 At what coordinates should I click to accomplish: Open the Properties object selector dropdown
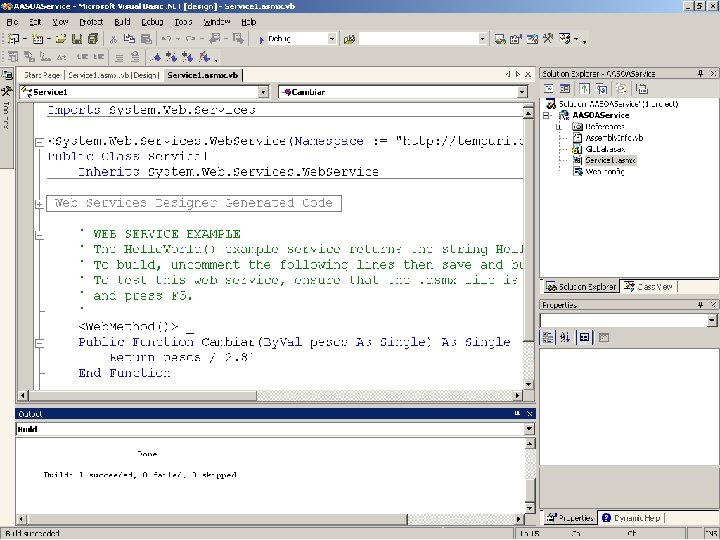point(712,320)
